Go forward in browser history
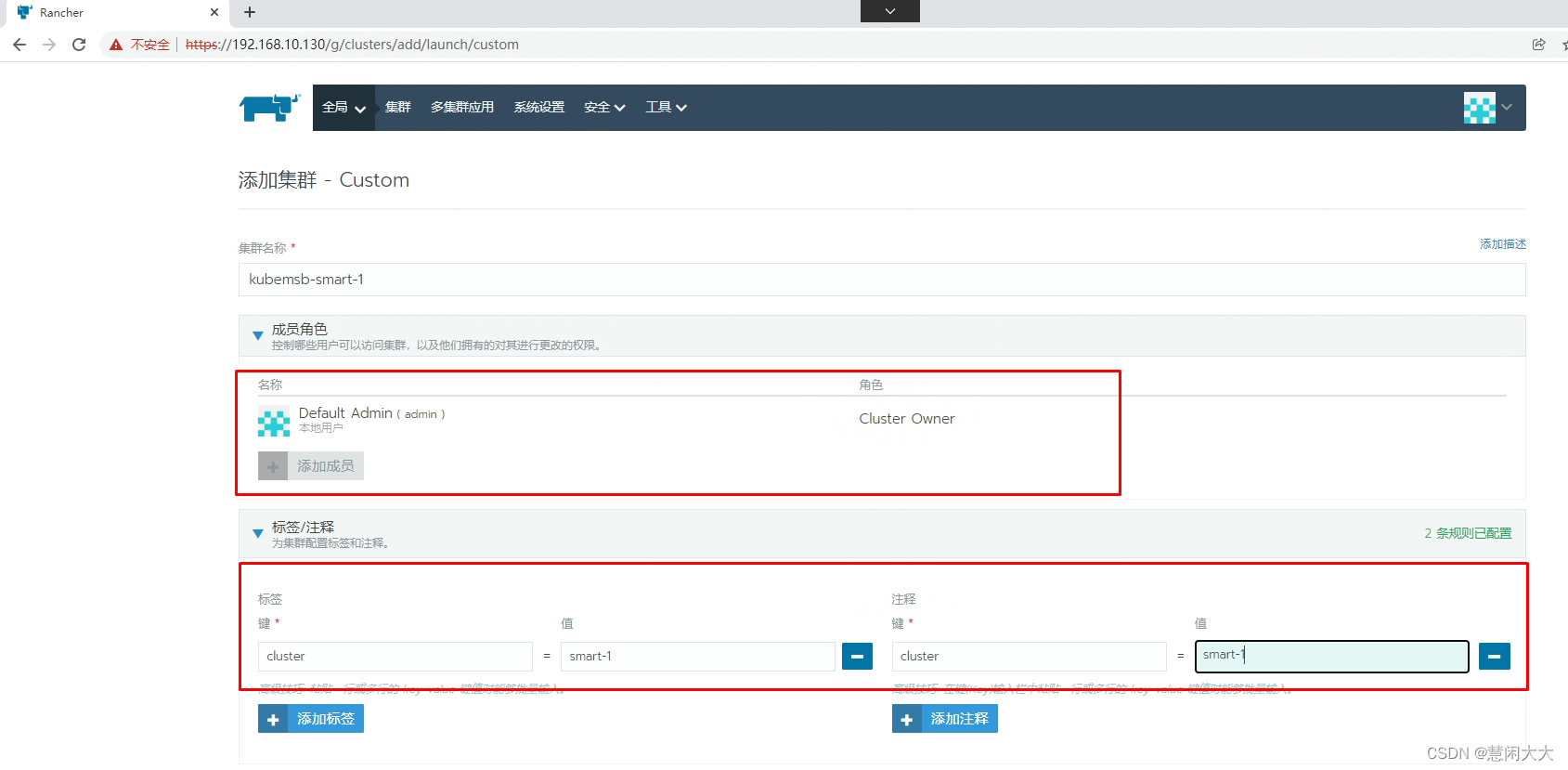 coord(49,45)
